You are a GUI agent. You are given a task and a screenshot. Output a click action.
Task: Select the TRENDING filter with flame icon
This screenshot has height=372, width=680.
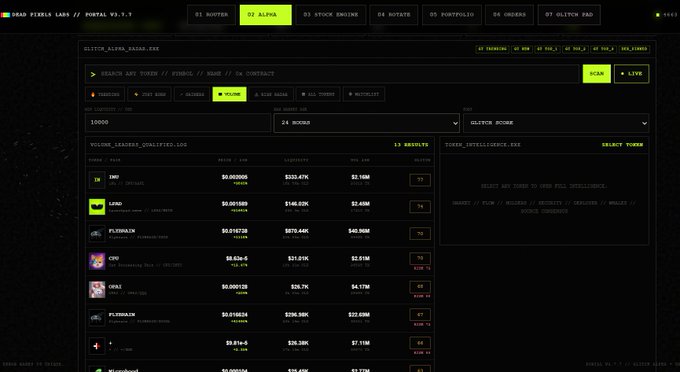[x=105, y=94]
